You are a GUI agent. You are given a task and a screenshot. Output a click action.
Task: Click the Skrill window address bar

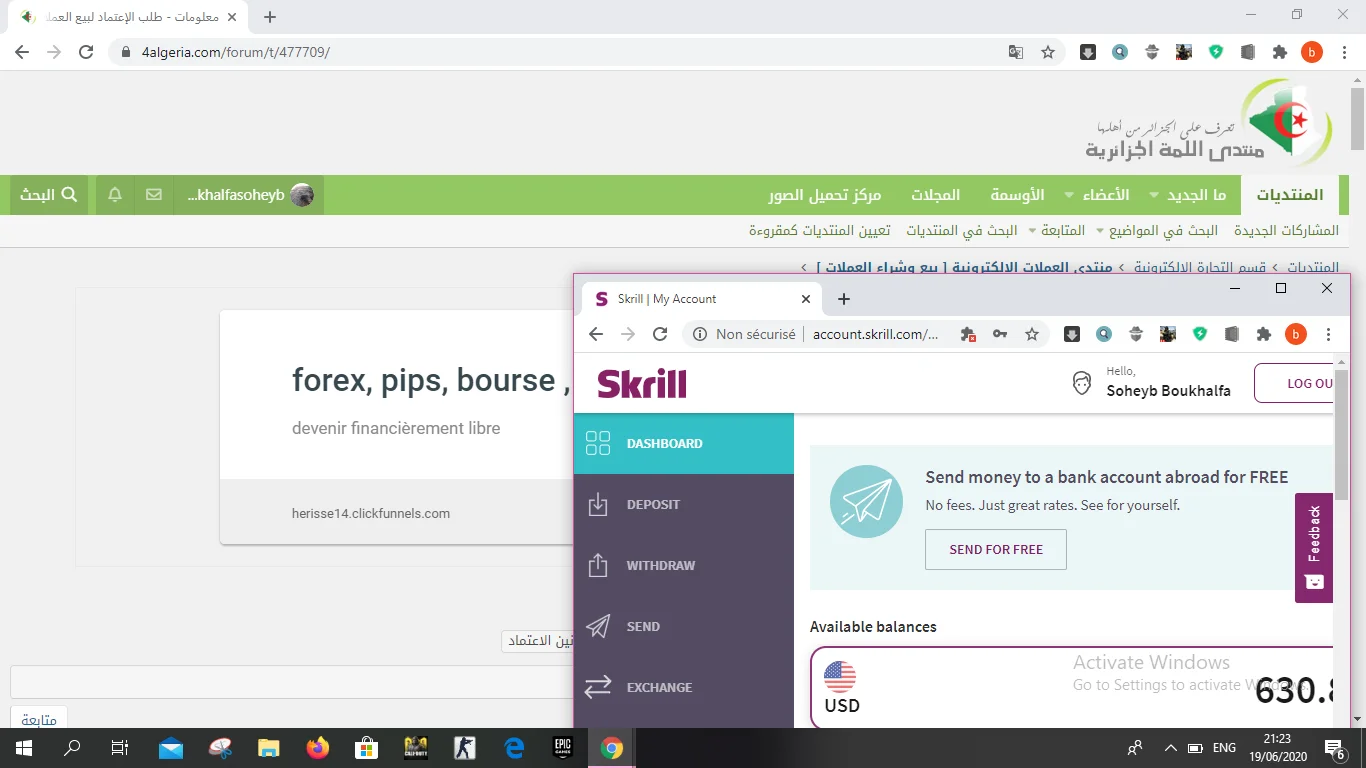875,334
